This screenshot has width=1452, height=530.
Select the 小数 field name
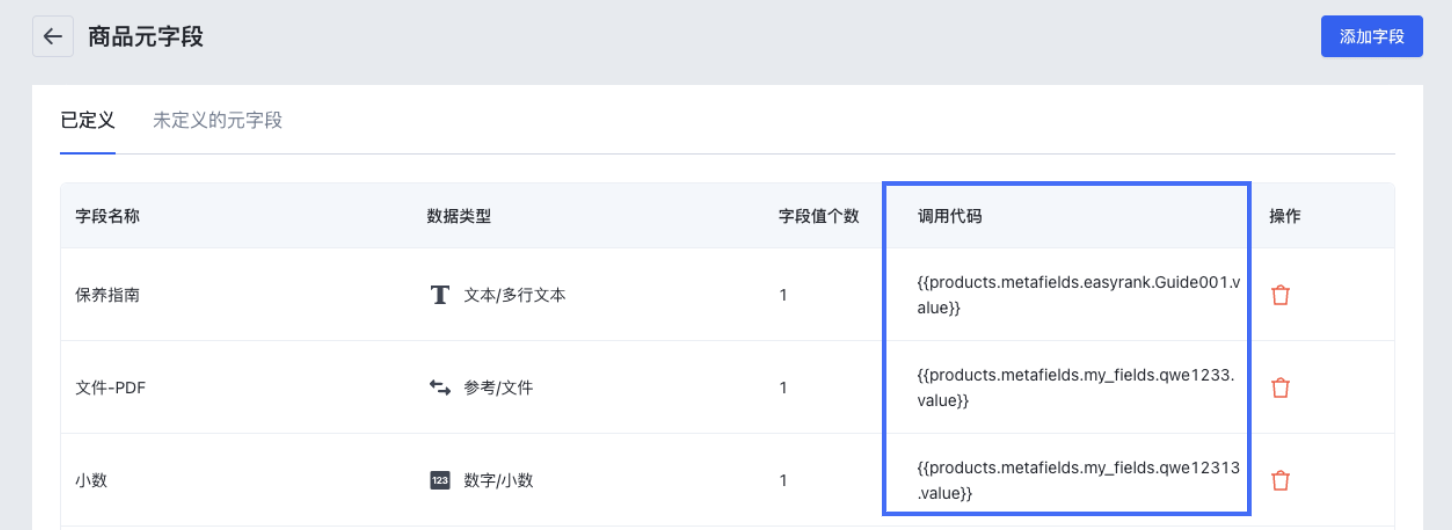(91, 480)
